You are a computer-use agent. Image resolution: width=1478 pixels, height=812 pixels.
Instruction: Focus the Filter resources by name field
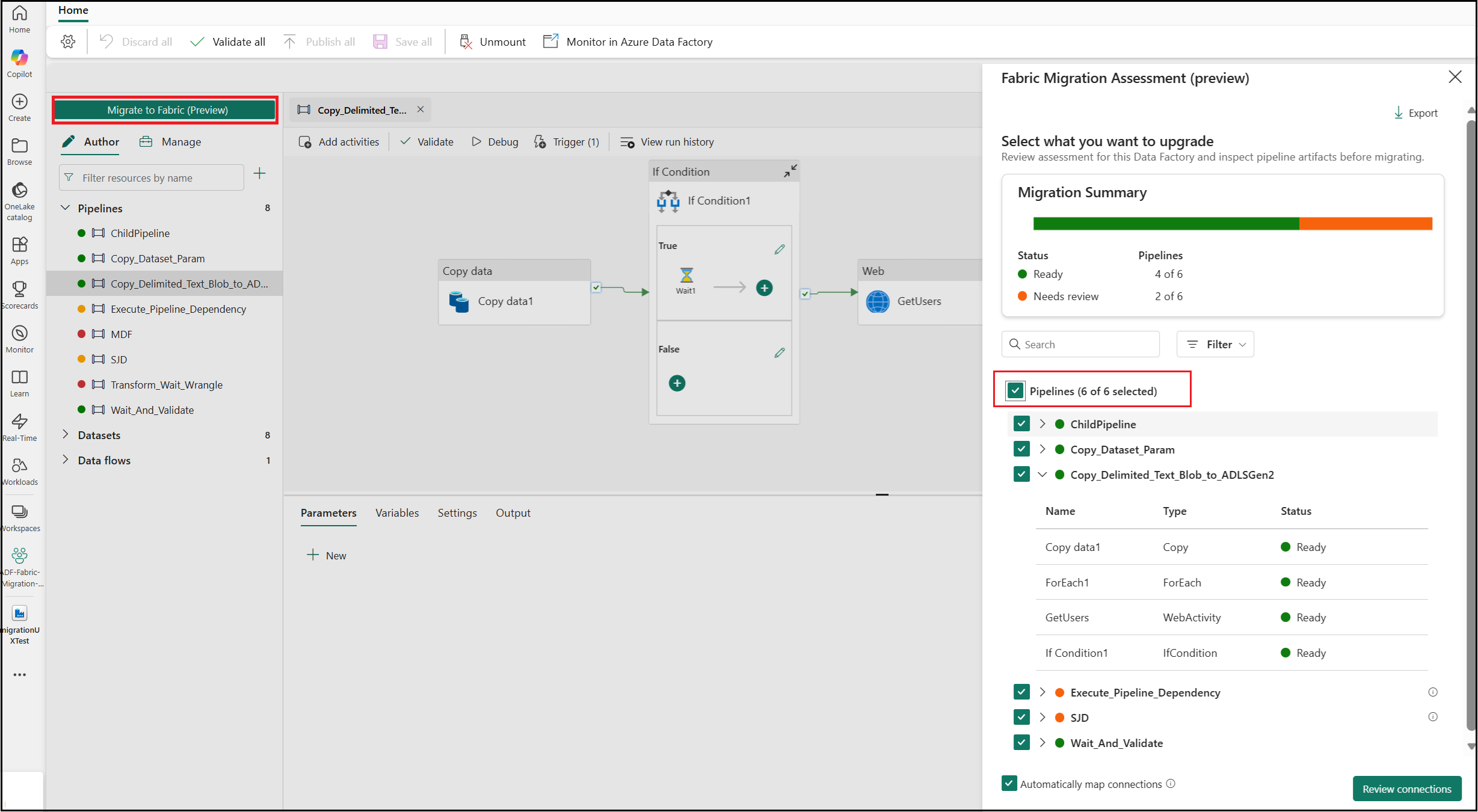click(x=152, y=177)
